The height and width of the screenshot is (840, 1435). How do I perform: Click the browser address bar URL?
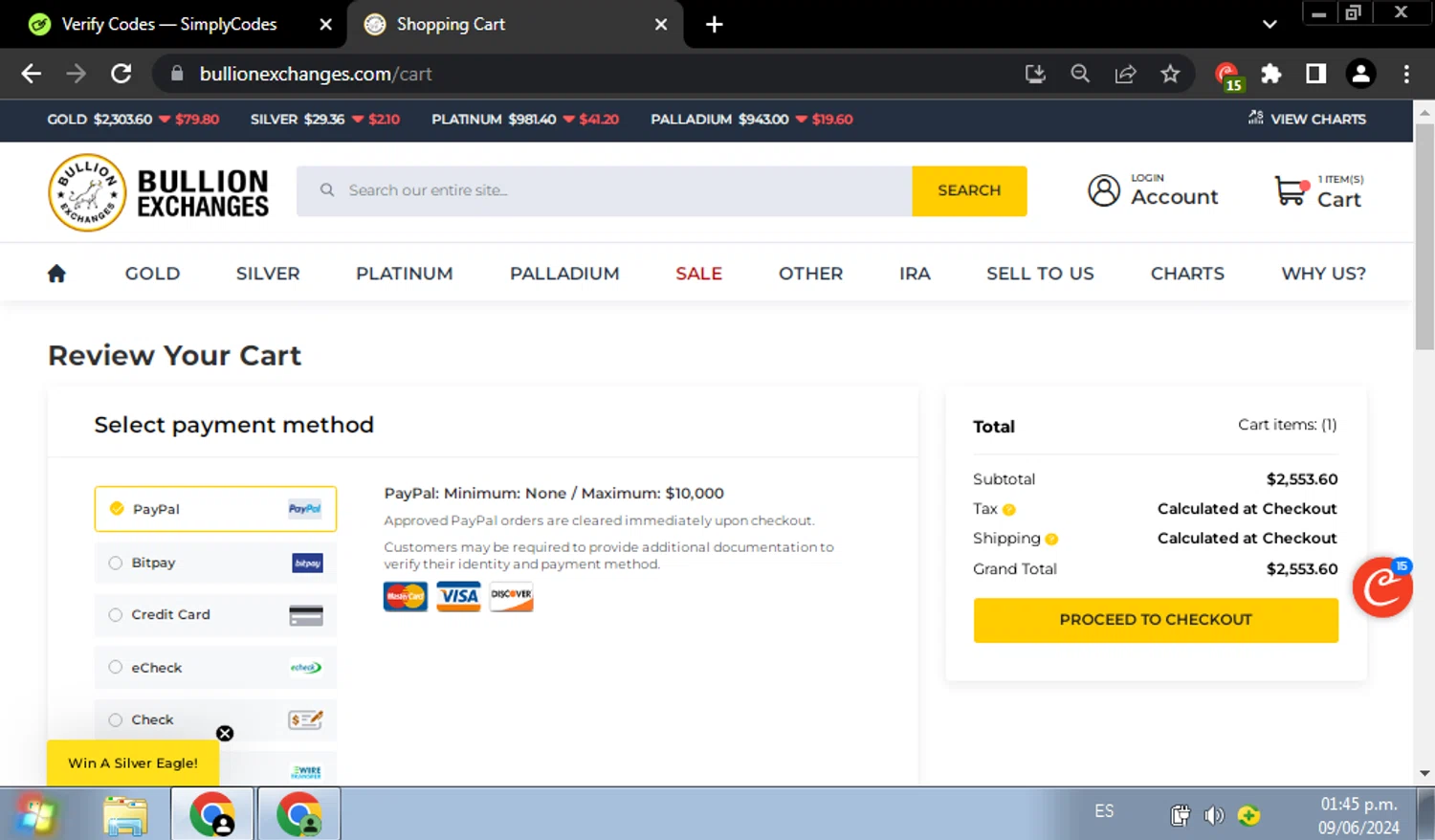click(x=316, y=74)
